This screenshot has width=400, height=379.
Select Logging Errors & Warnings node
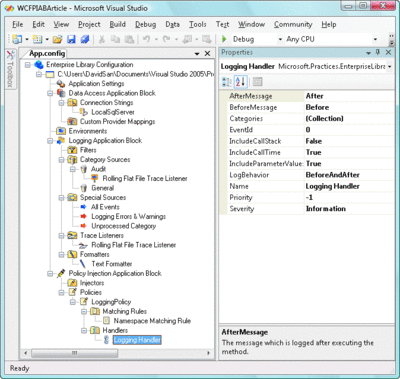pos(128,217)
